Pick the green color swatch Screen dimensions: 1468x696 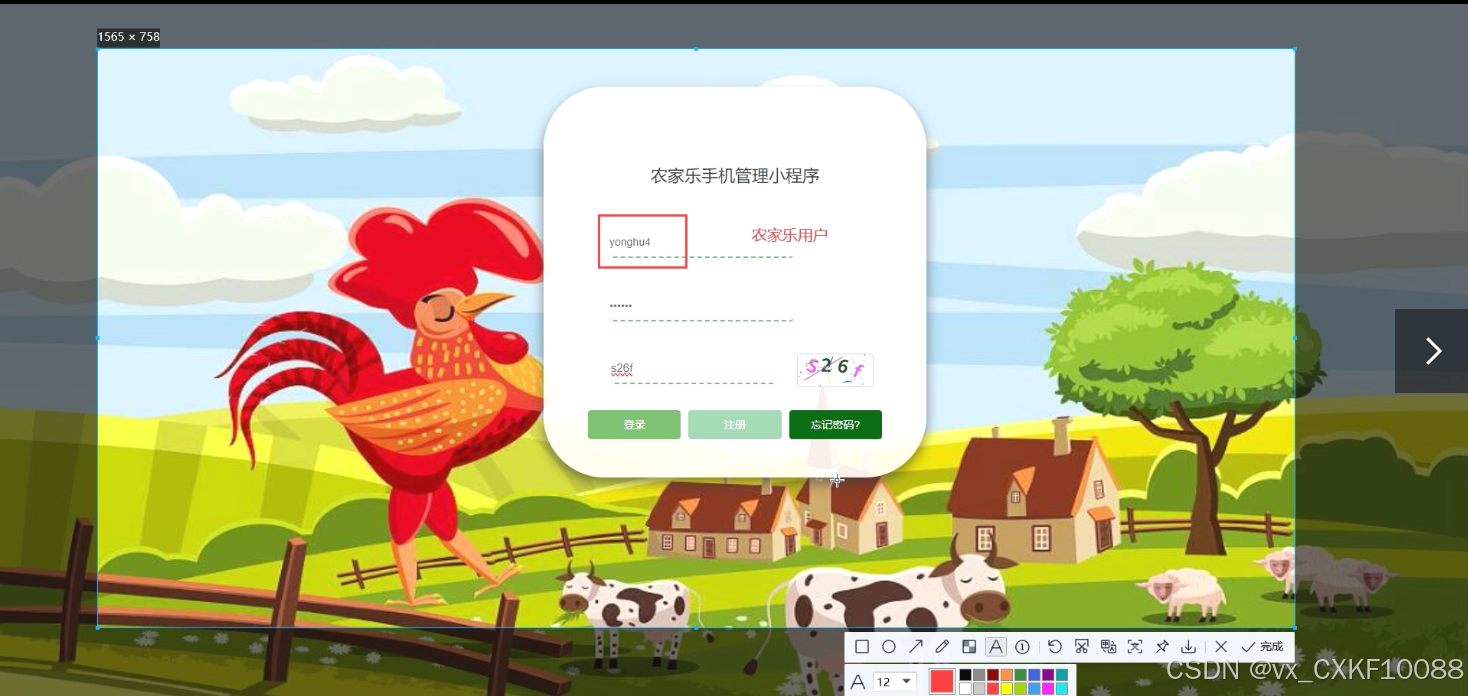1020,675
